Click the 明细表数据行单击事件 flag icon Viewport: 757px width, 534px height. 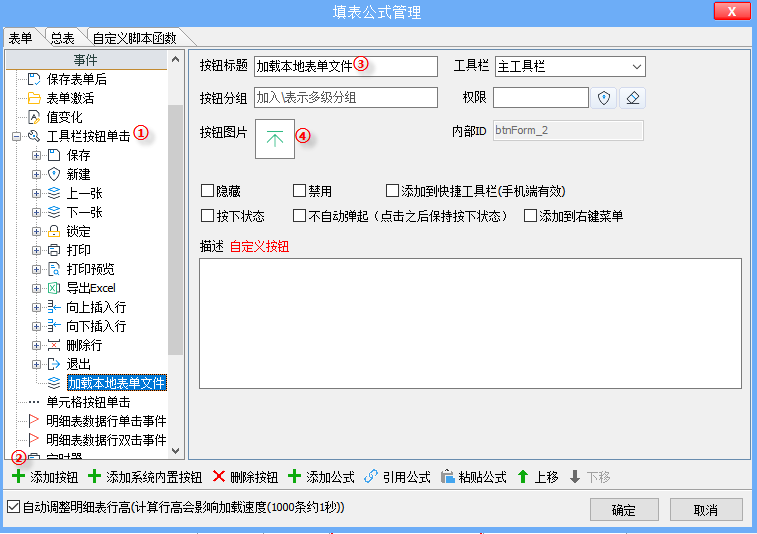click(34, 421)
